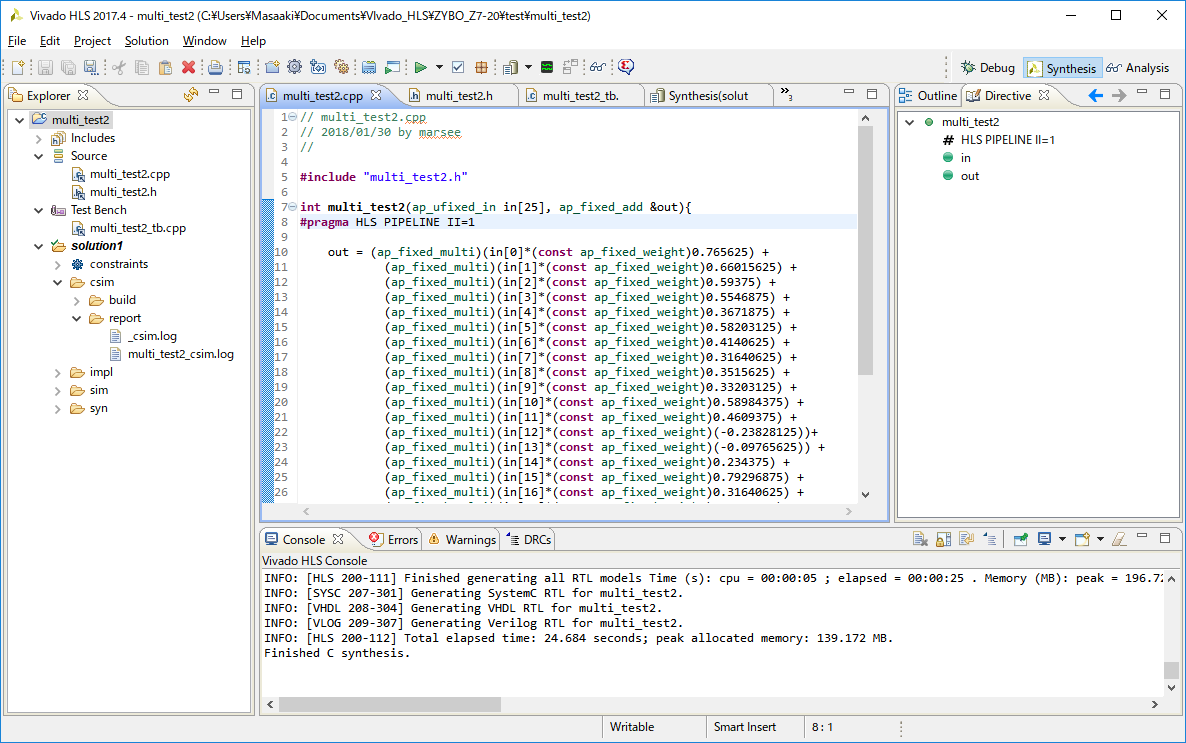Select multi_test2_csim.log file
The image size is (1186, 743).
click(180, 354)
